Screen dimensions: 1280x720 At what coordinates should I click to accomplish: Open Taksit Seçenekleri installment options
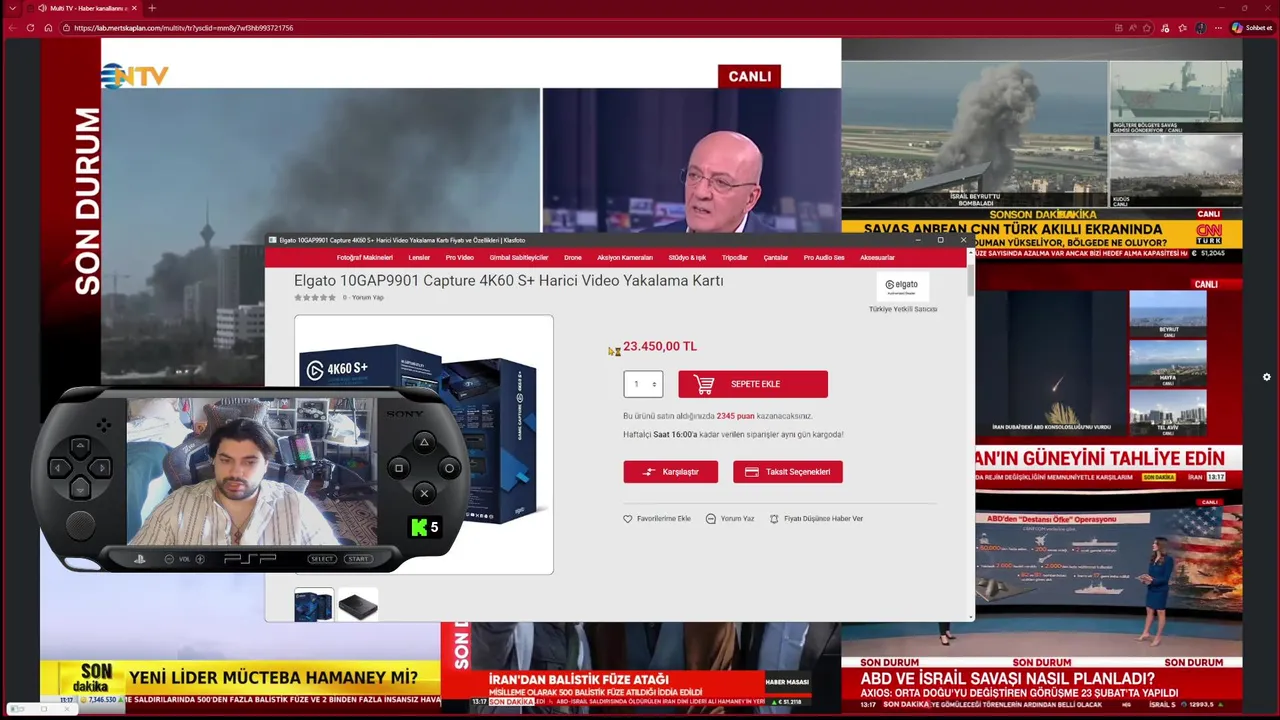(788, 472)
